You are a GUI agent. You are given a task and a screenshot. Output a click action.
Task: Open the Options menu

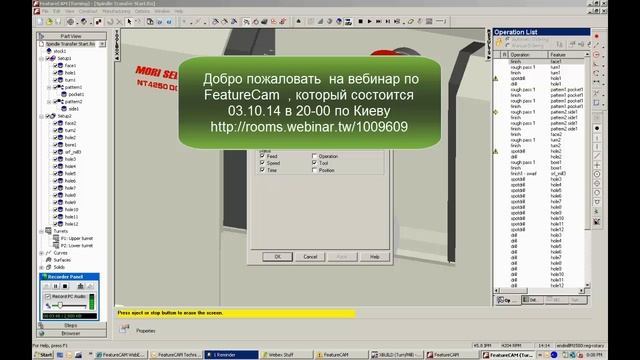pos(142,11)
